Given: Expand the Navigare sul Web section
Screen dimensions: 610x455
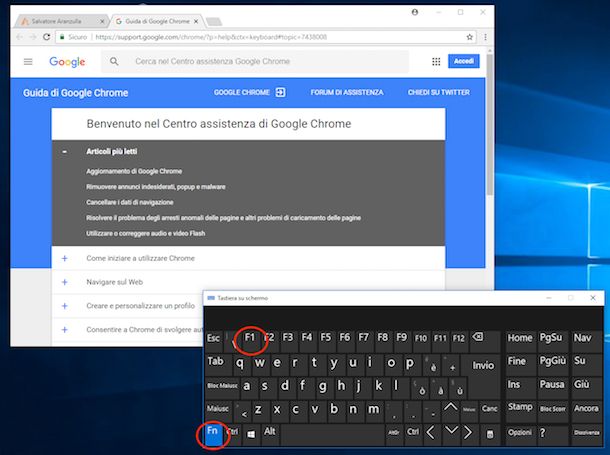Looking at the screenshot, I should click(x=65, y=282).
